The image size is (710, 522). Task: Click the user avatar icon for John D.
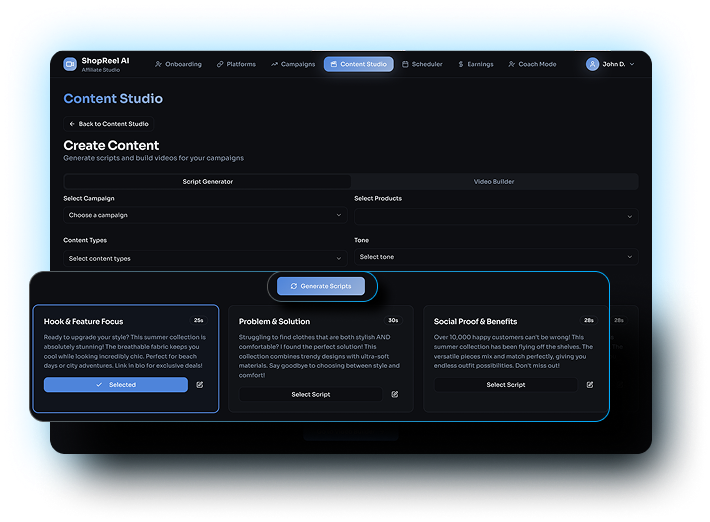[x=593, y=64]
